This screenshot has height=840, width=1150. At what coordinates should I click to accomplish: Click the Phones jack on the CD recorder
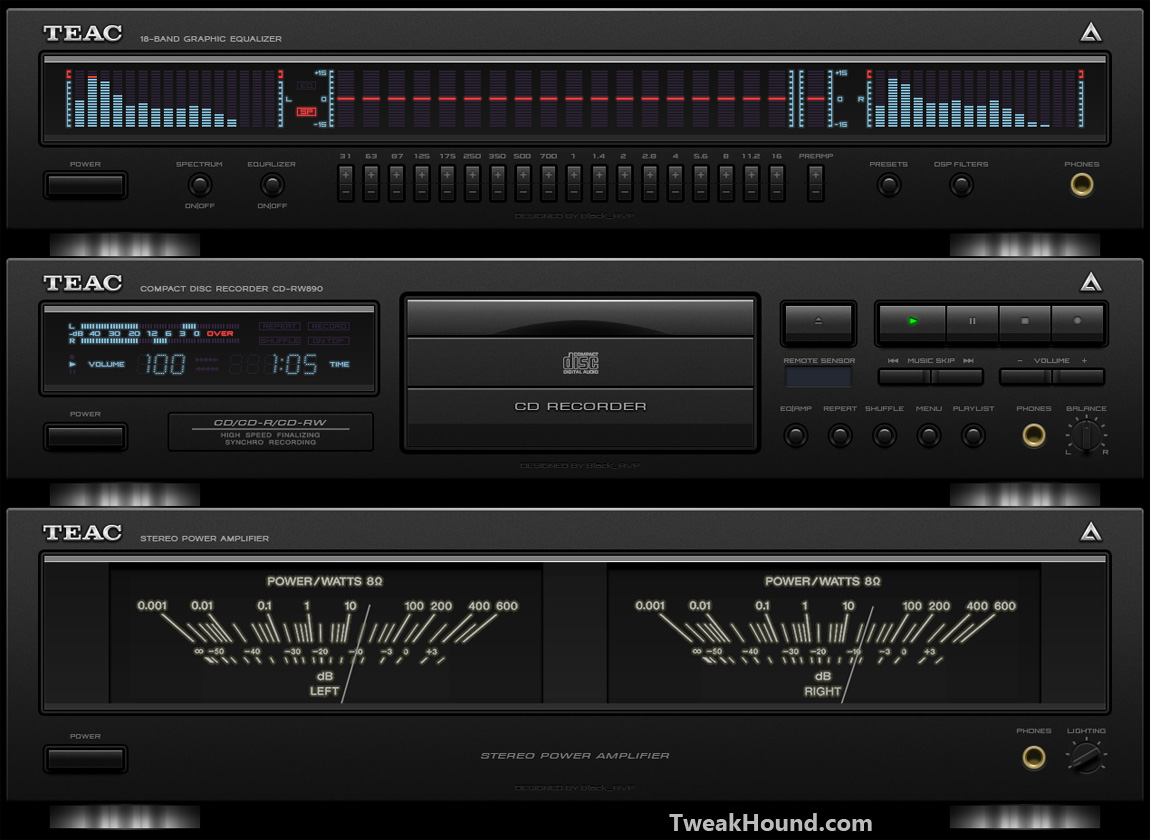point(1034,435)
